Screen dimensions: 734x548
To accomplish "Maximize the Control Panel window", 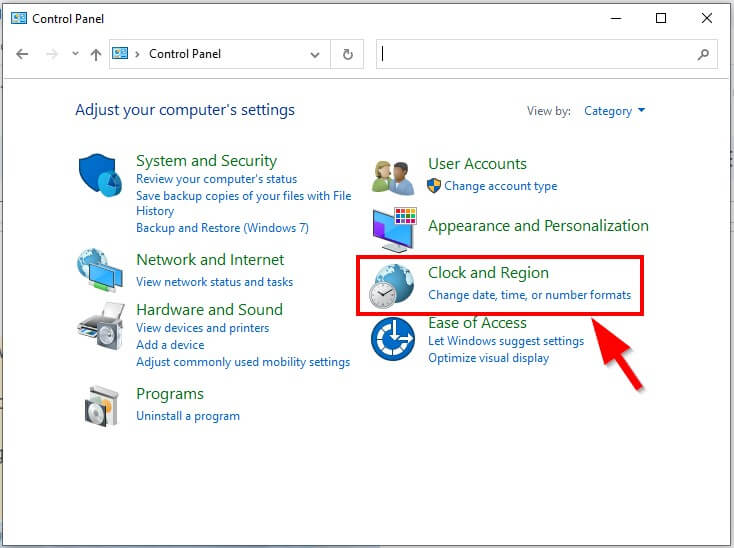I will point(661,19).
